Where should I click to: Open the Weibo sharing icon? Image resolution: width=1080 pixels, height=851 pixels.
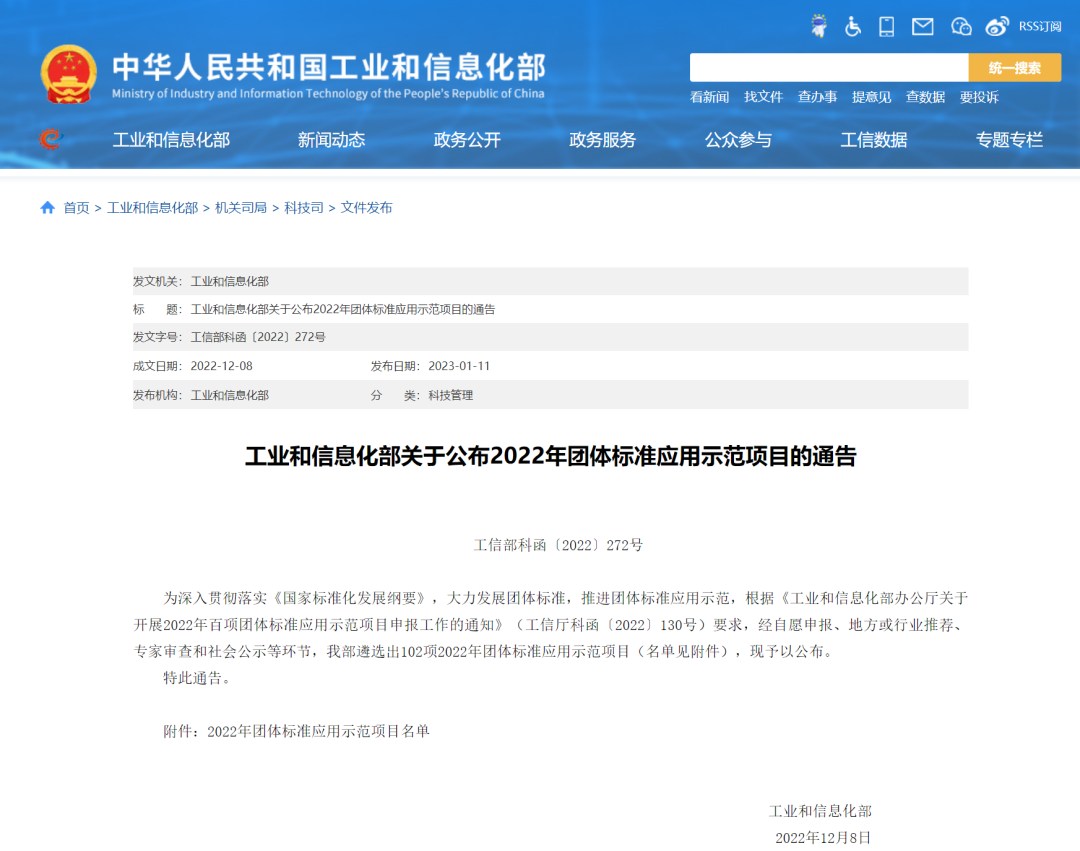pos(997,26)
